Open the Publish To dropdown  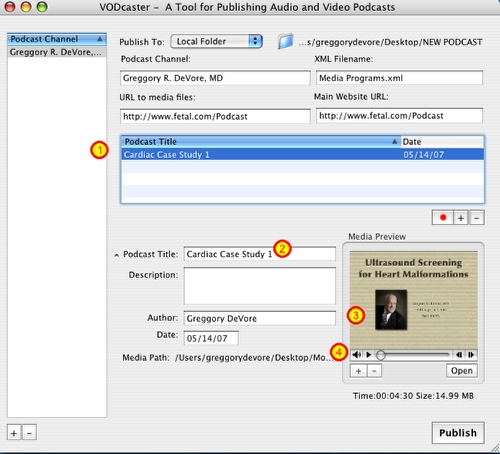pos(217,41)
